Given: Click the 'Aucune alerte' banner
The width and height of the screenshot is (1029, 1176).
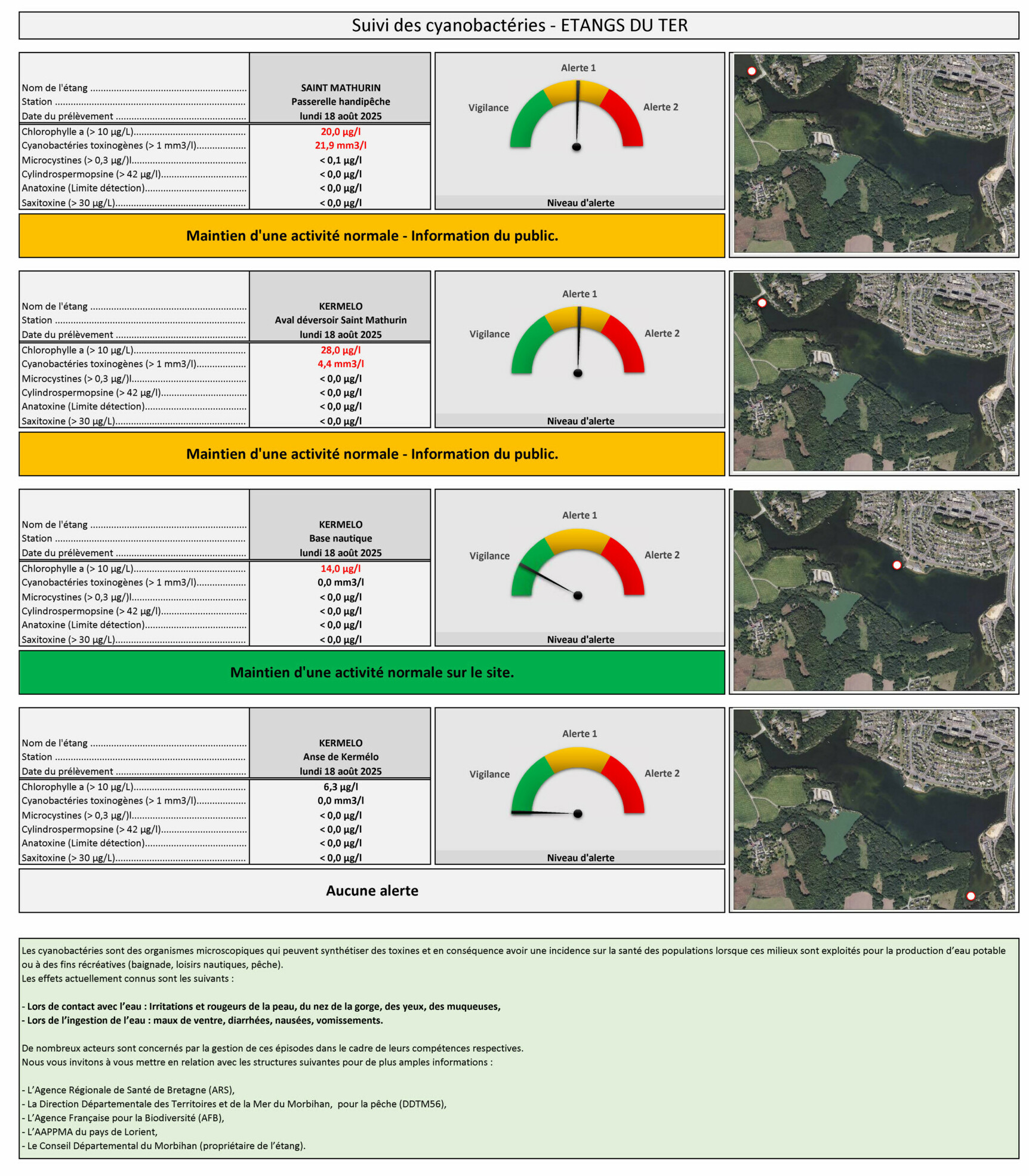Looking at the screenshot, I should point(372,891).
